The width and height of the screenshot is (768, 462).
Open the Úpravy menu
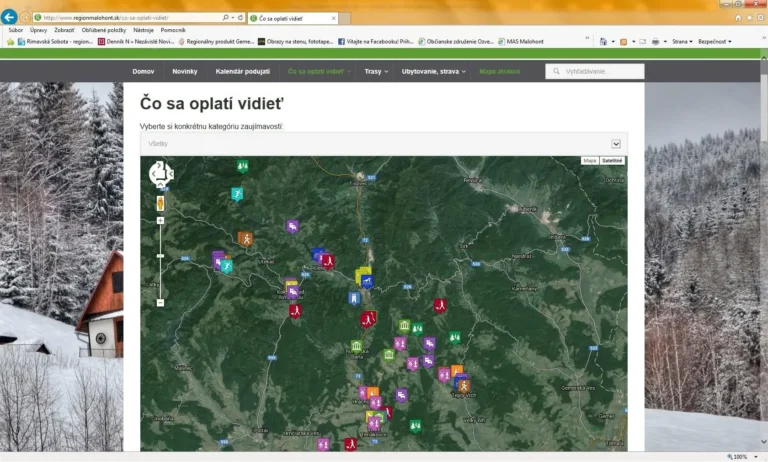(x=38, y=30)
